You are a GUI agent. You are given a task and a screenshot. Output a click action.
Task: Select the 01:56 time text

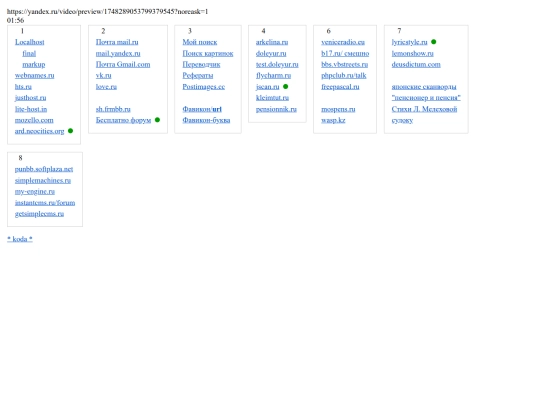[15, 20]
